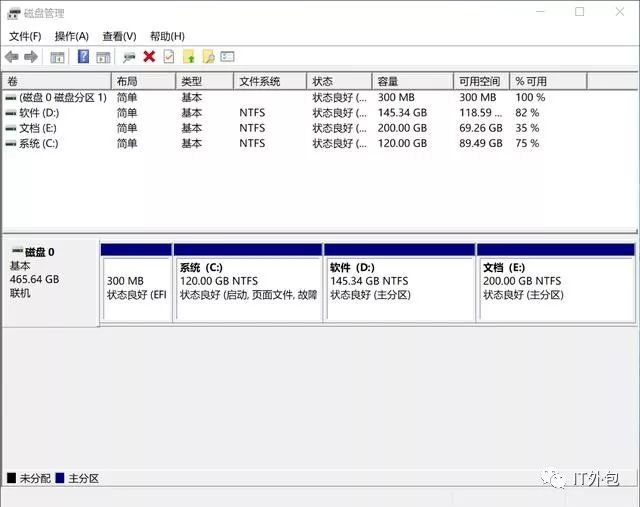Image resolution: width=640 pixels, height=507 pixels.
Task: Click drive icon beside 软件 (D:) in list
Action: pos(11,113)
